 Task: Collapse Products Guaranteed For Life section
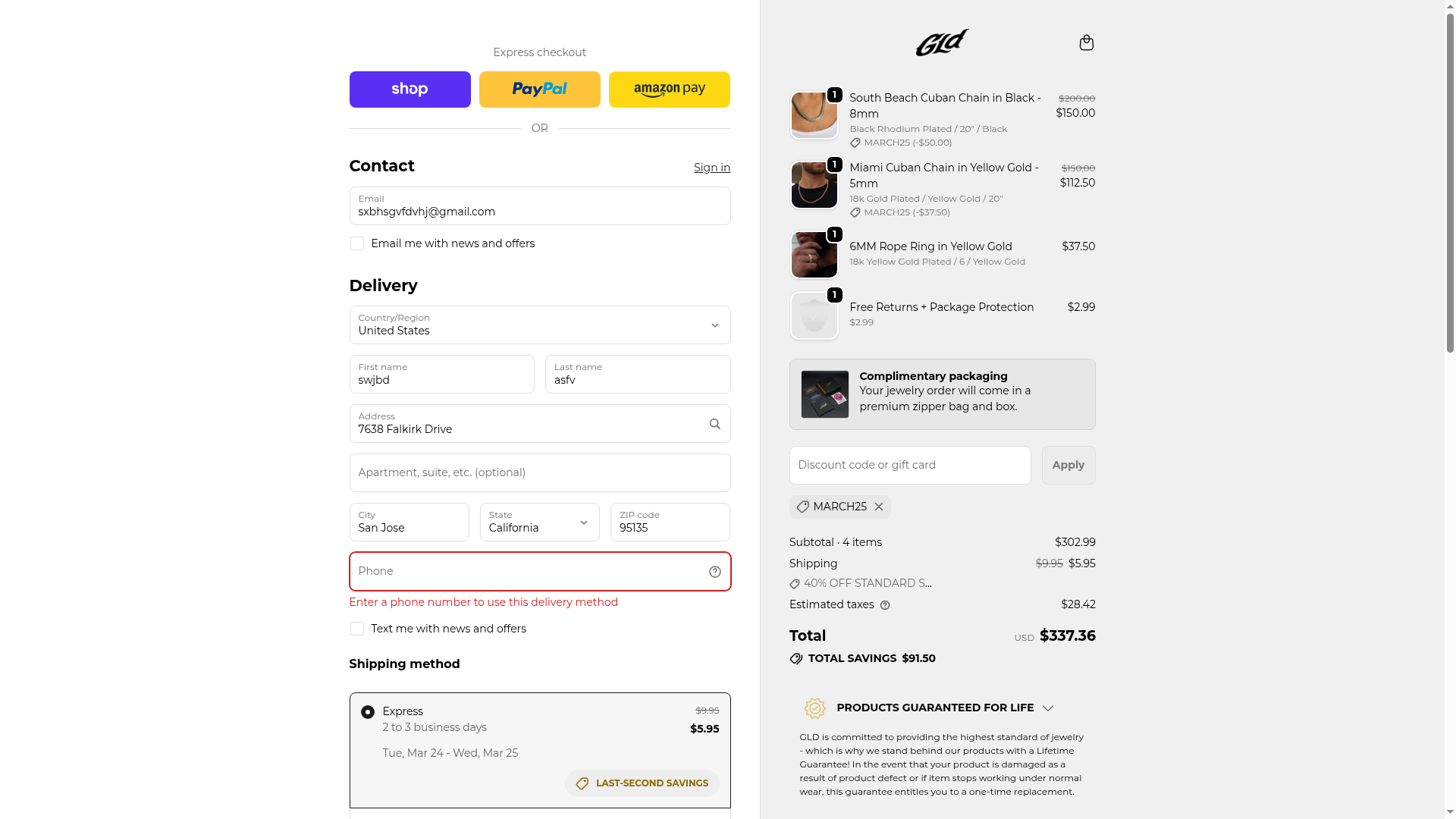coord(1048,708)
